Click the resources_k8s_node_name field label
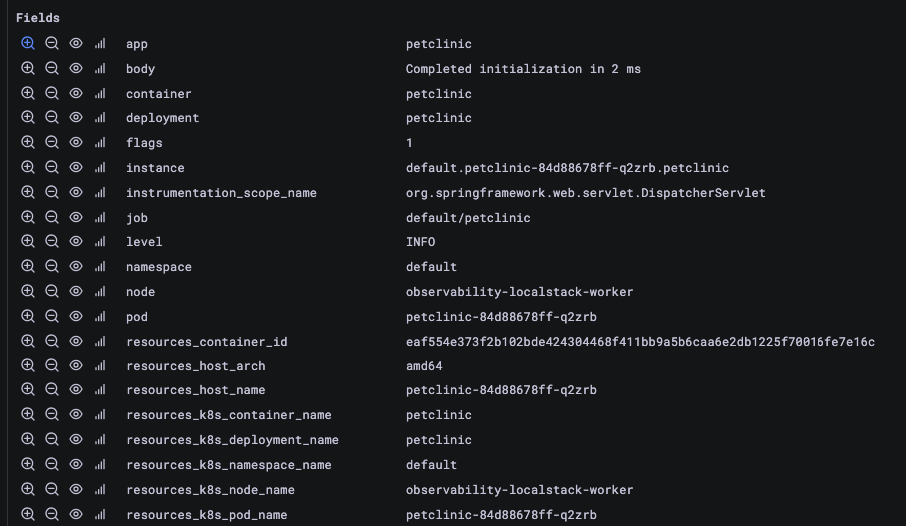This screenshot has height=526, width=906. (x=210, y=490)
